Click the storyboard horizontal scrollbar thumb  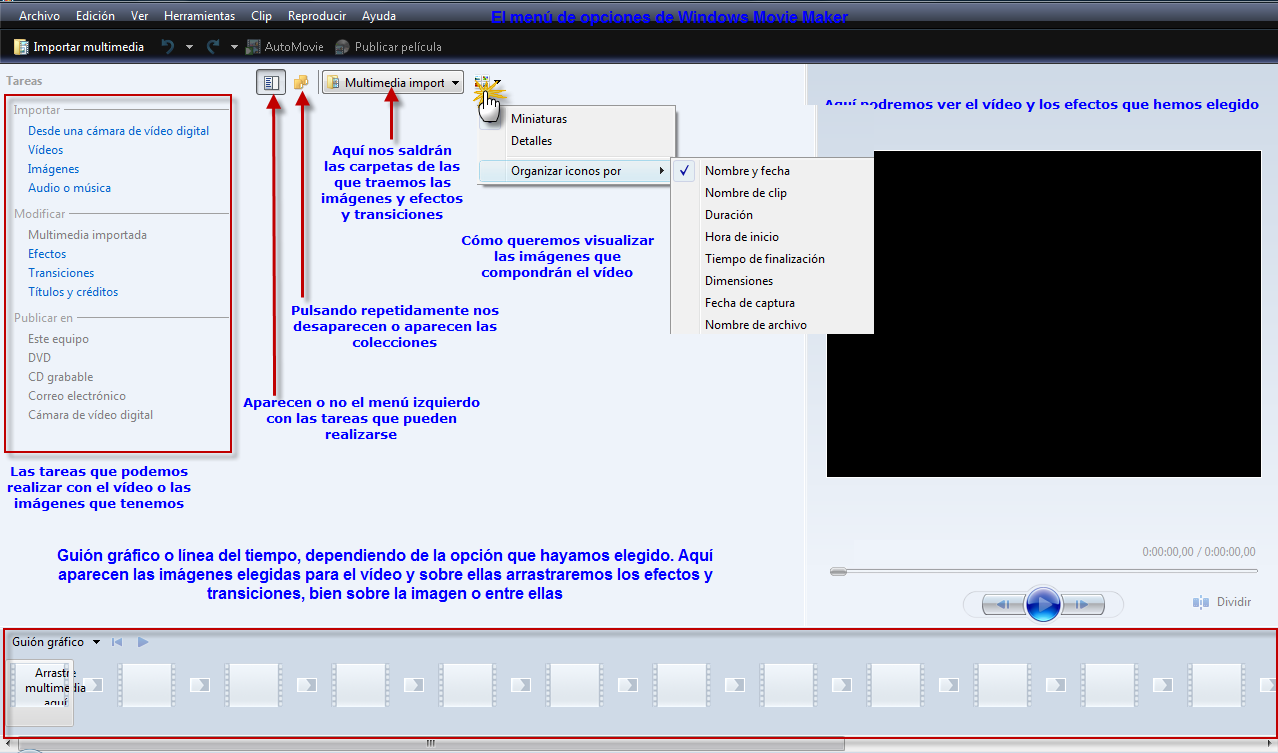pos(431,743)
